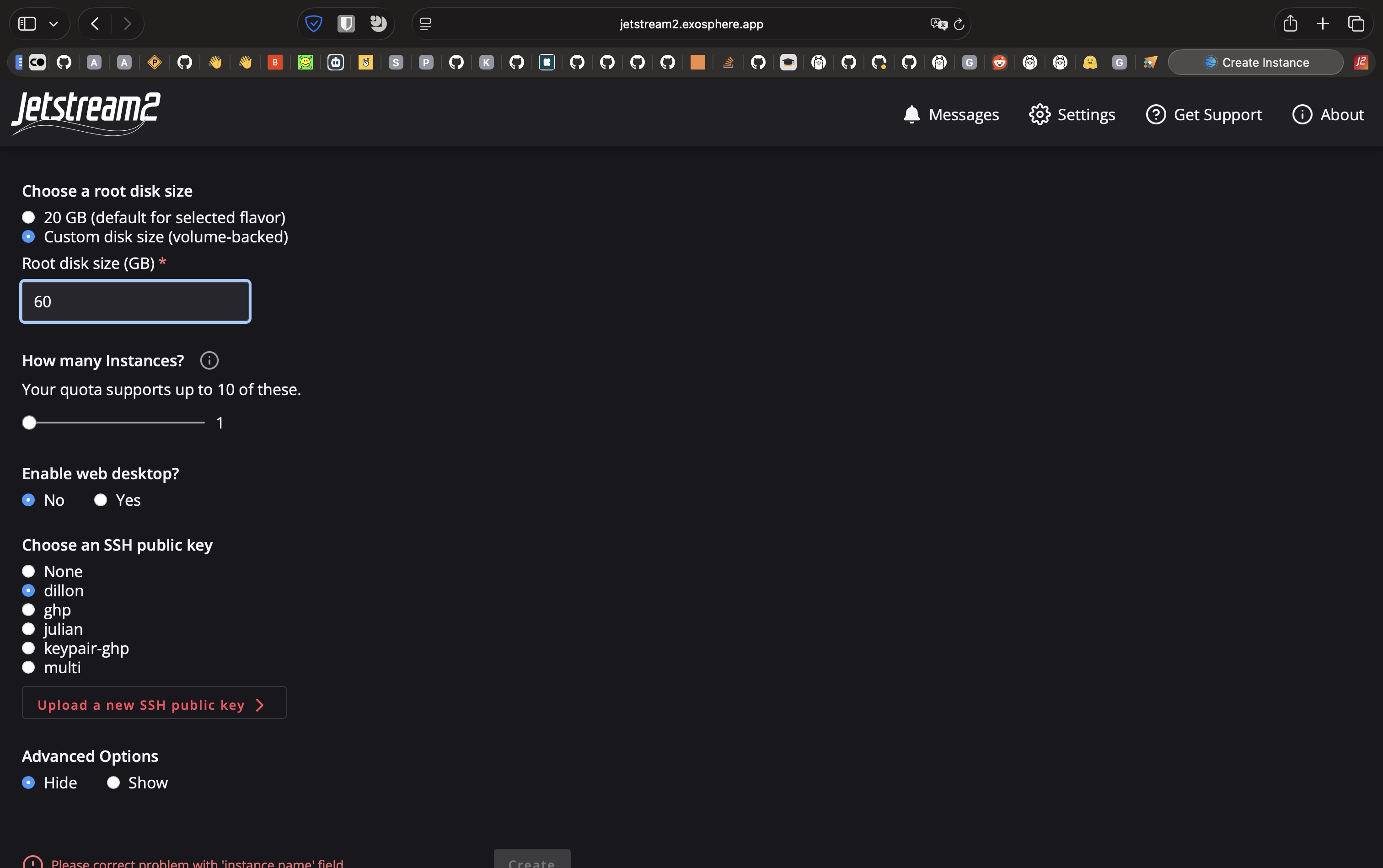Choose the dillon SSH public key
The image size is (1383, 868).
point(28,590)
